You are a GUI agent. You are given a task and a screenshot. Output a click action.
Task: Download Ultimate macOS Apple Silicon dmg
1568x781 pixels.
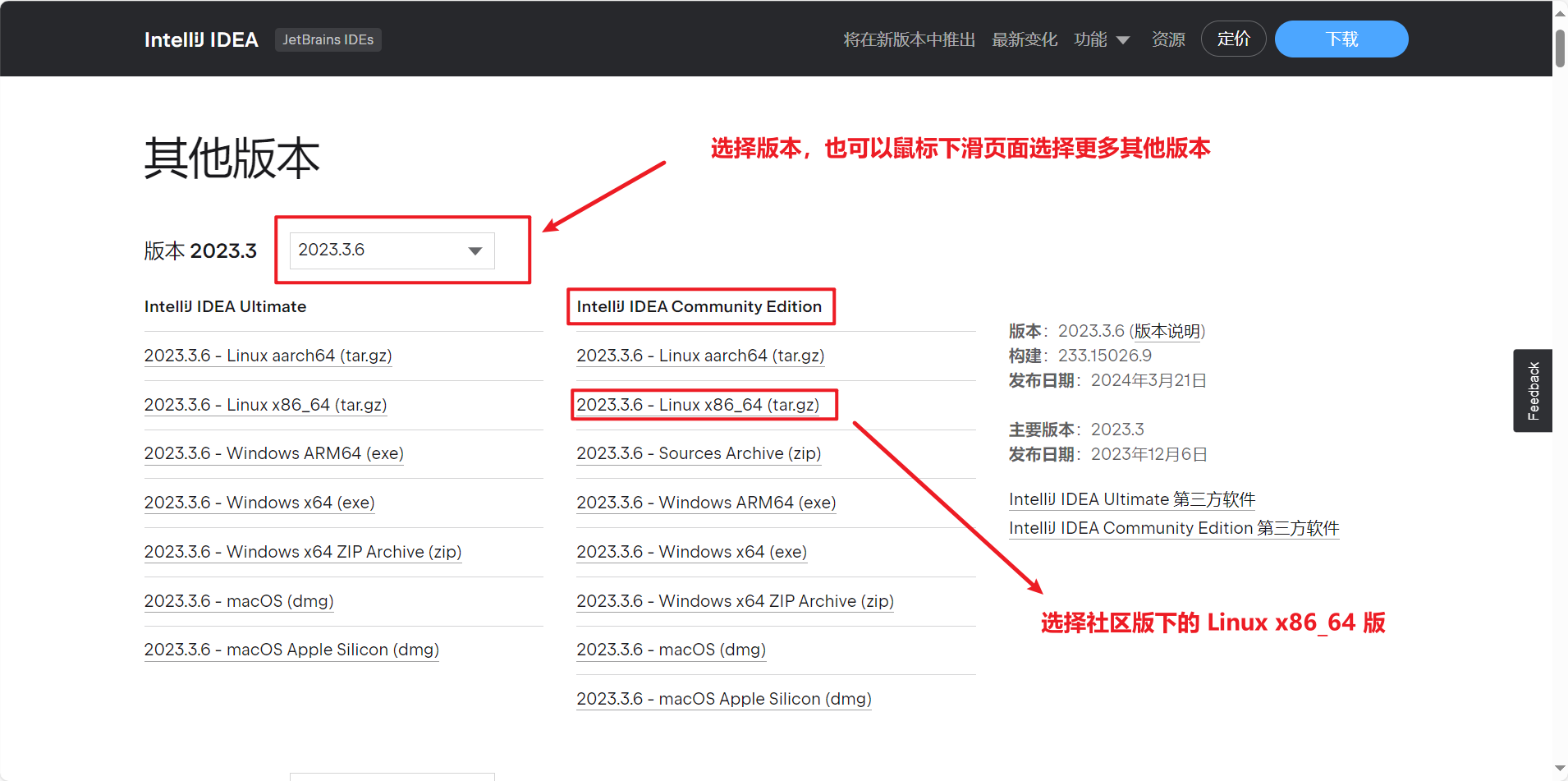[291, 650]
